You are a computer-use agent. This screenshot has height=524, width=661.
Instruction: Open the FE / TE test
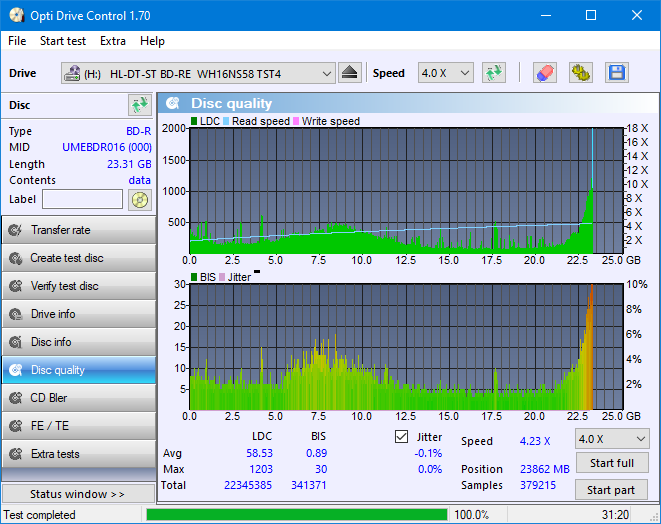tap(79, 426)
